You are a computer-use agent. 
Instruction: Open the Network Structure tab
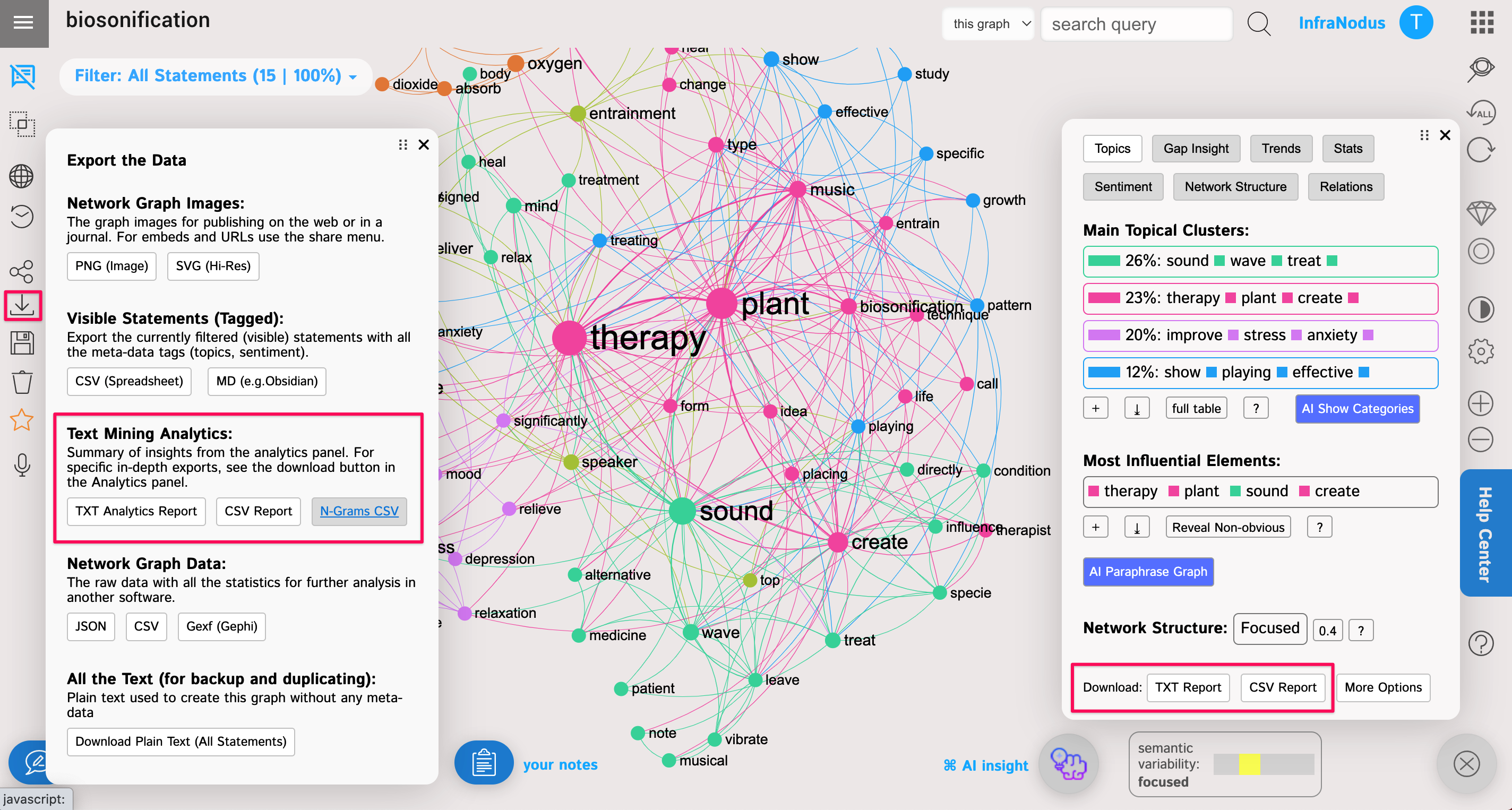tap(1234, 187)
